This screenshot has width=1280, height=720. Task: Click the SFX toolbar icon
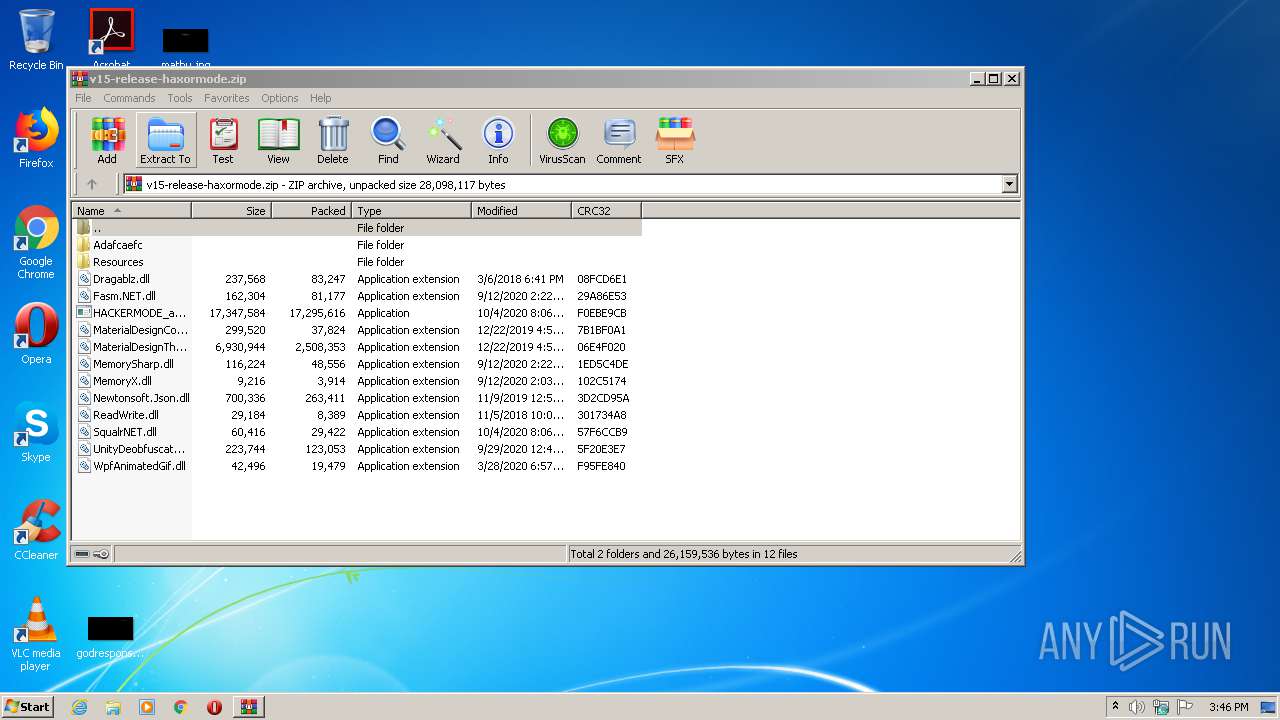point(675,140)
